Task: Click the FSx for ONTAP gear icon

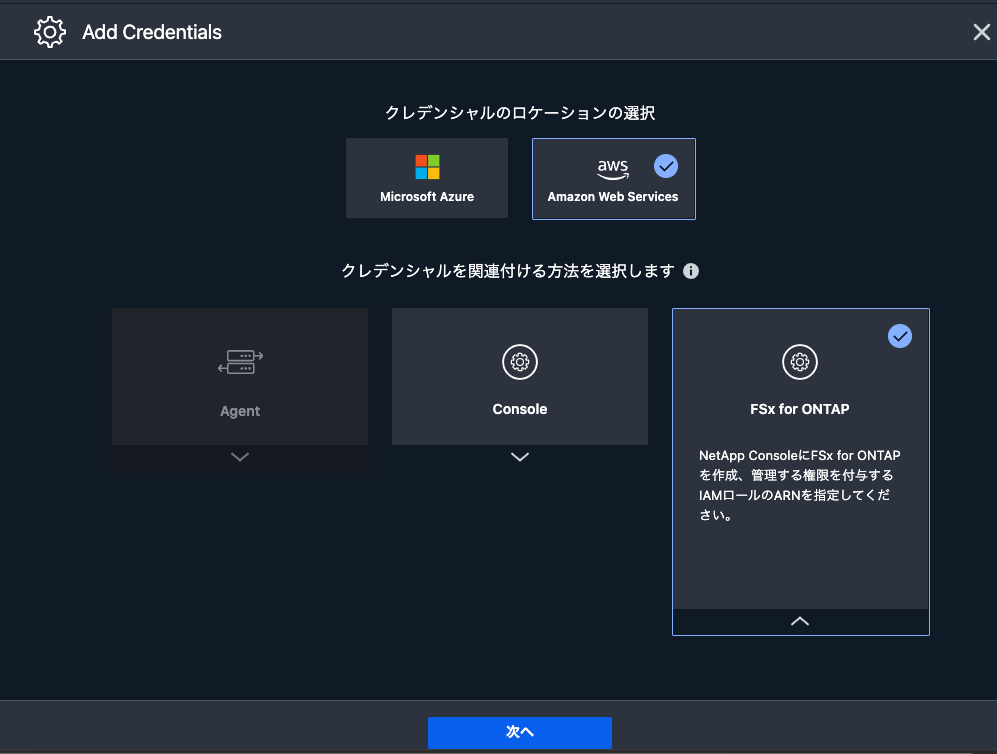Action: tap(800, 362)
